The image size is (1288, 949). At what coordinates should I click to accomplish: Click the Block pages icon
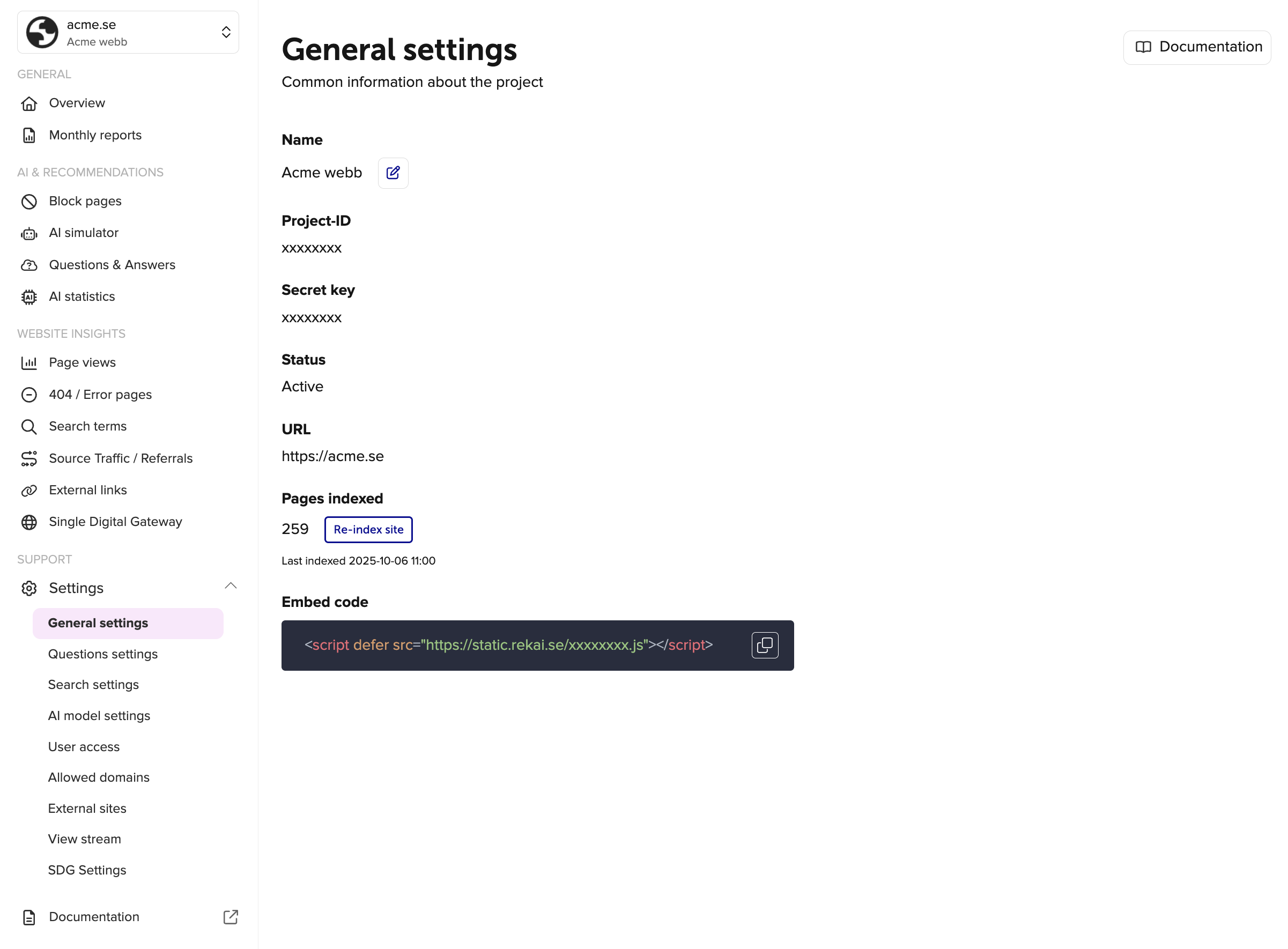coord(29,202)
